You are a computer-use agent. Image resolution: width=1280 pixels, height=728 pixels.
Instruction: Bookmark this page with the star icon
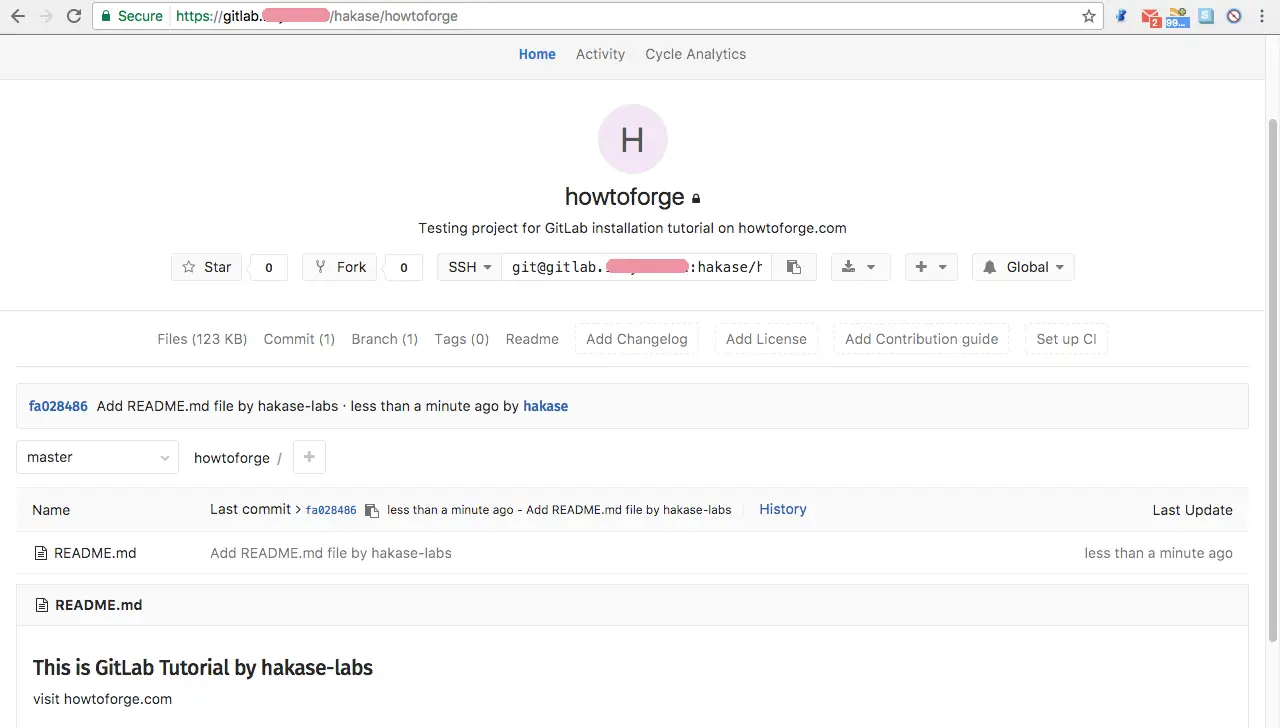coord(1089,16)
